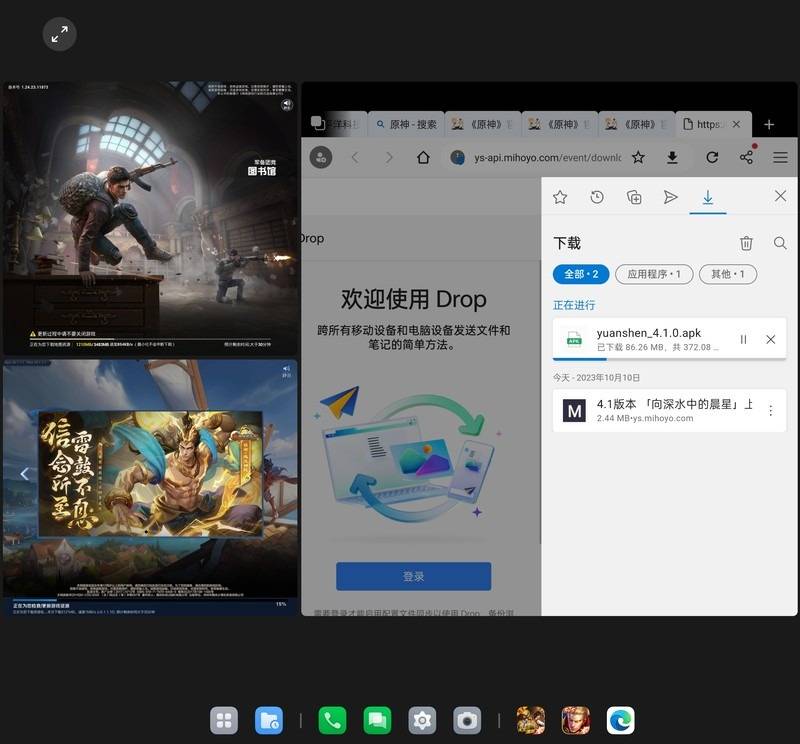Open the browser hamburger menu
Screen dimensions: 800x744
[780, 158]
